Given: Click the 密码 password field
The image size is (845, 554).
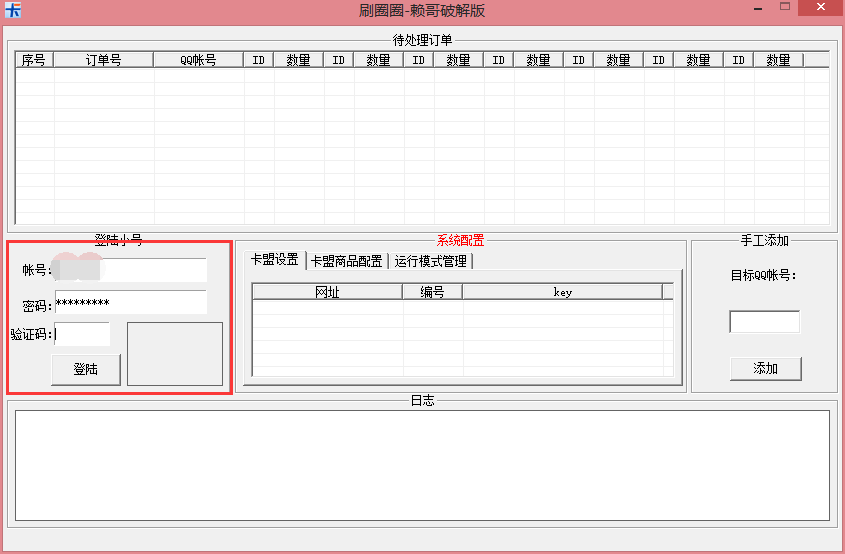Looking at the screenshot, I should (x=130, y=302).
